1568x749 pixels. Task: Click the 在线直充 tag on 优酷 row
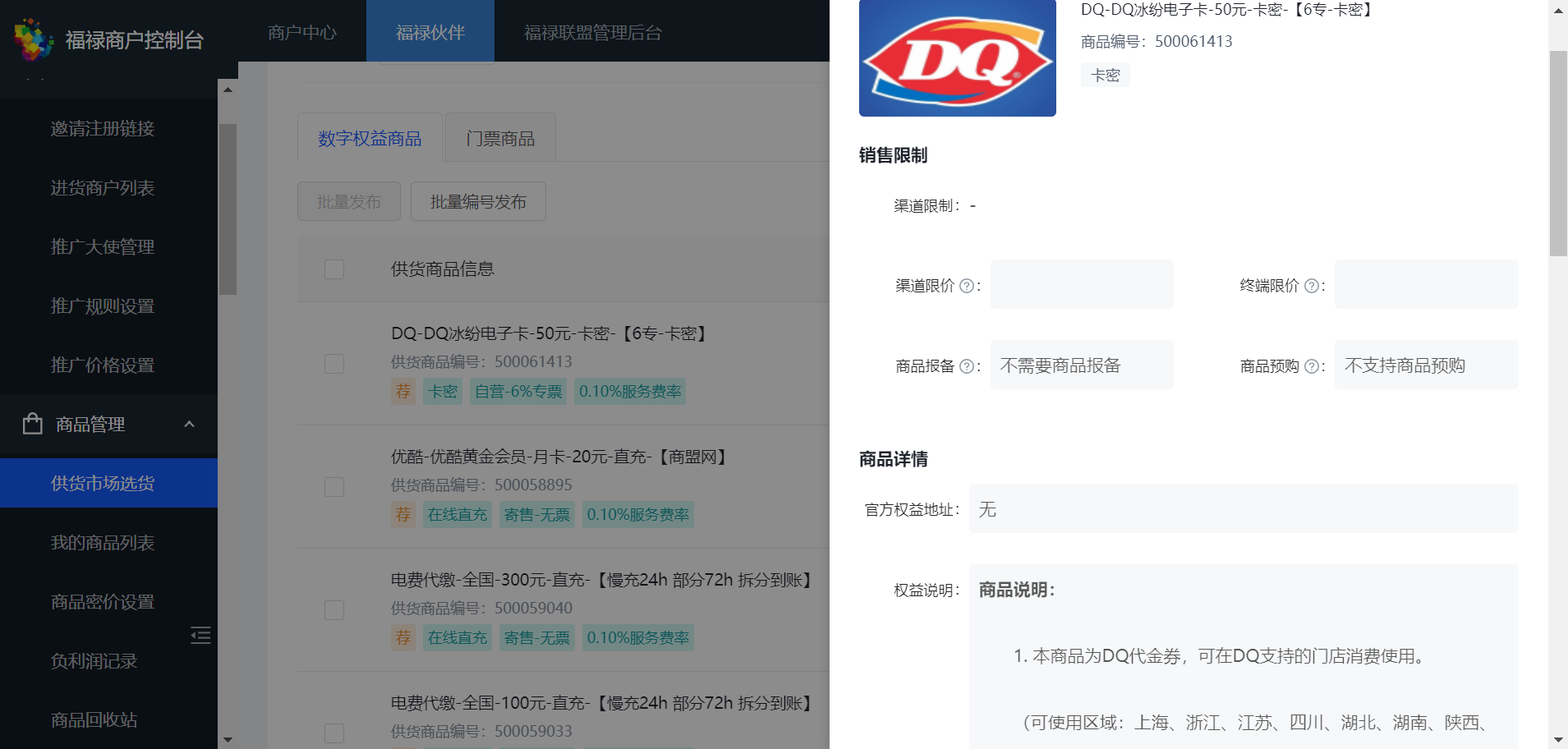click(458, 515)
